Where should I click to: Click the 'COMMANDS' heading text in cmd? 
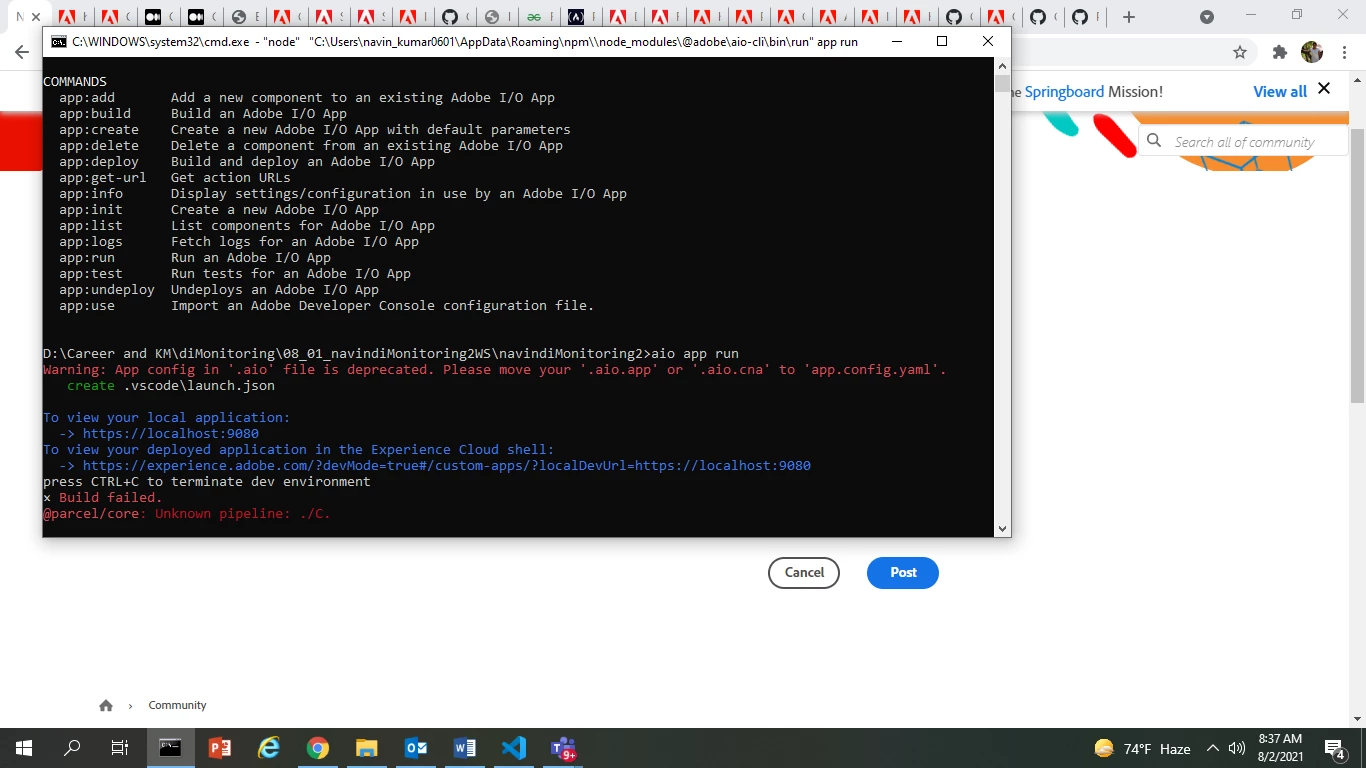click(x=75, y=82)
